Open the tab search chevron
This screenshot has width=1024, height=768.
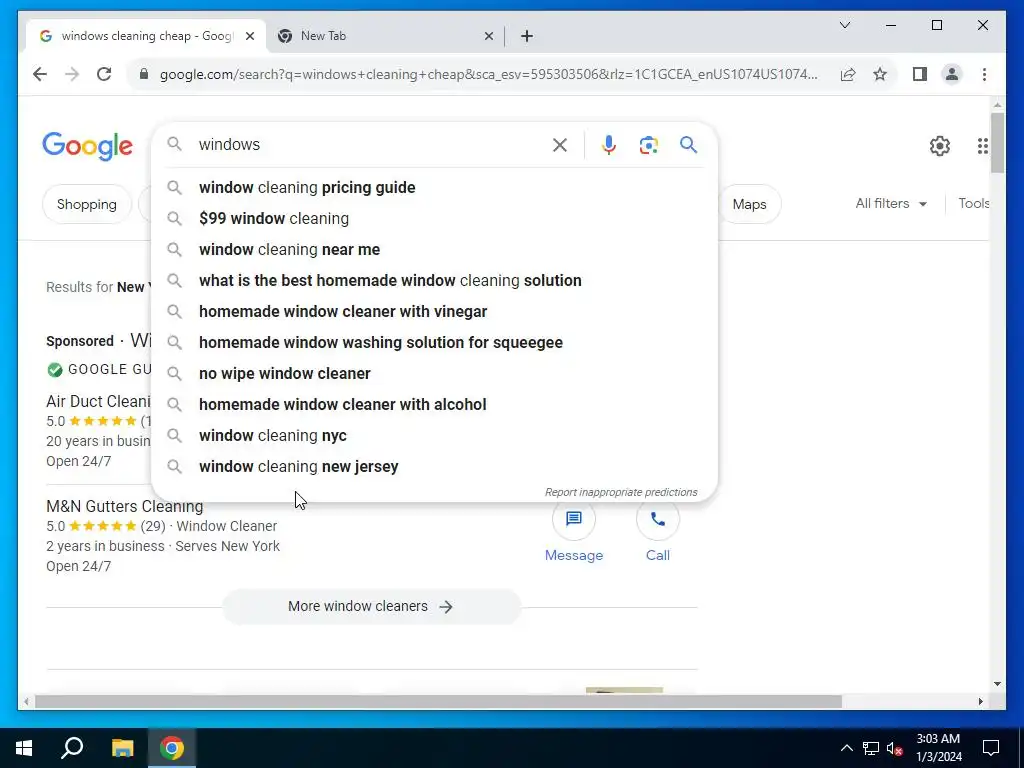coord(844,25)
